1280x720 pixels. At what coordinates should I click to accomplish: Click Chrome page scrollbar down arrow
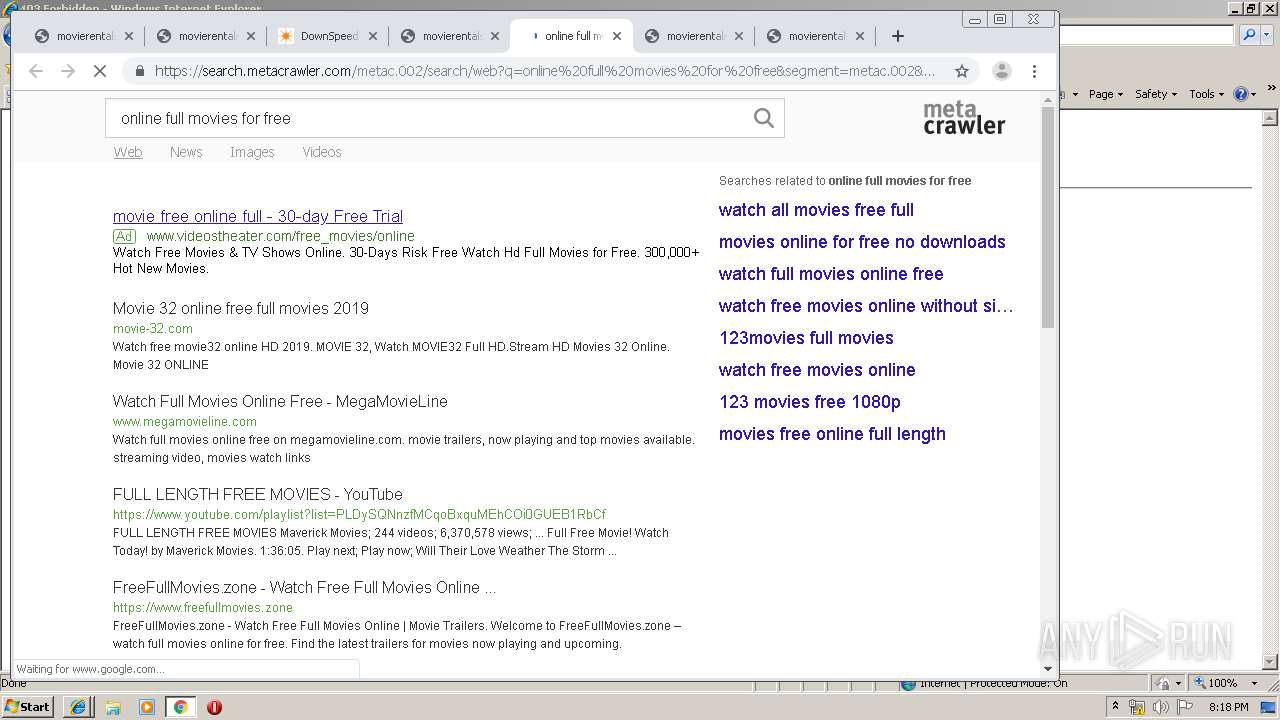coord(1048,668)
